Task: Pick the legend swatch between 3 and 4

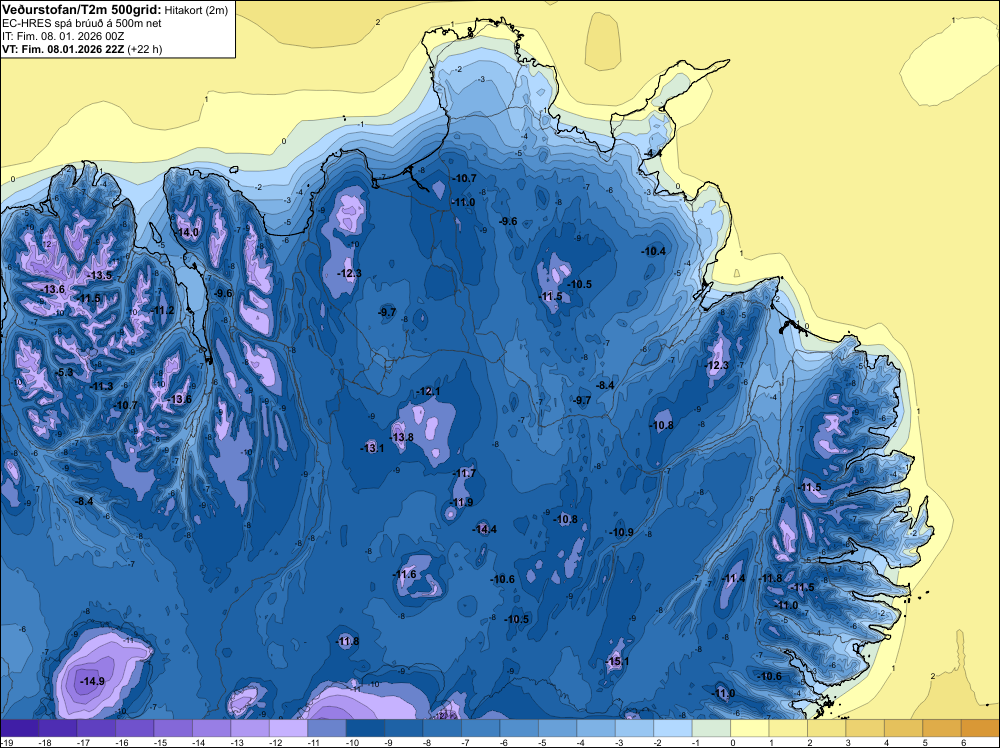Action: point(865,728)
